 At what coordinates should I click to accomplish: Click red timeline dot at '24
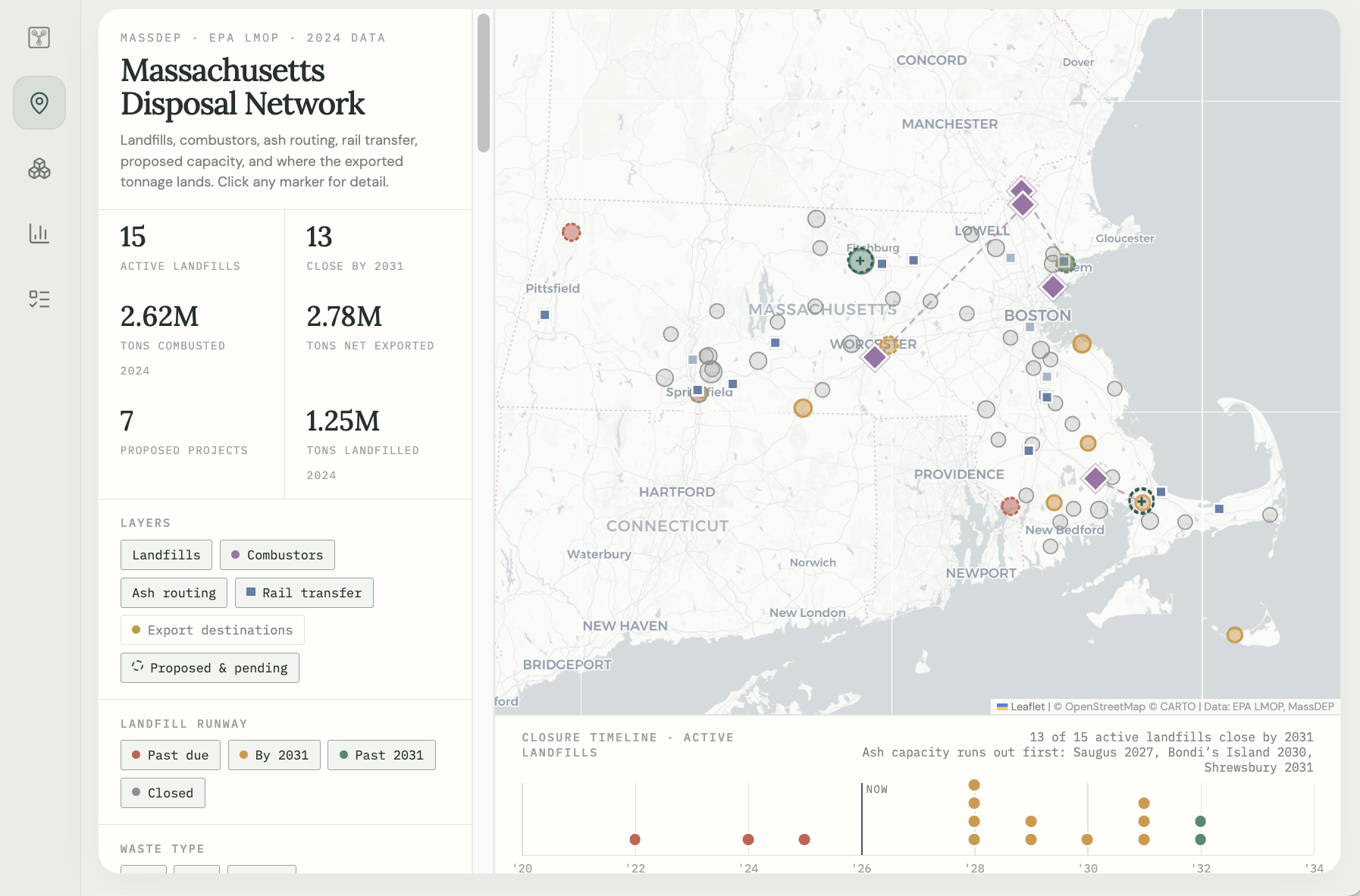click(748, 839)
